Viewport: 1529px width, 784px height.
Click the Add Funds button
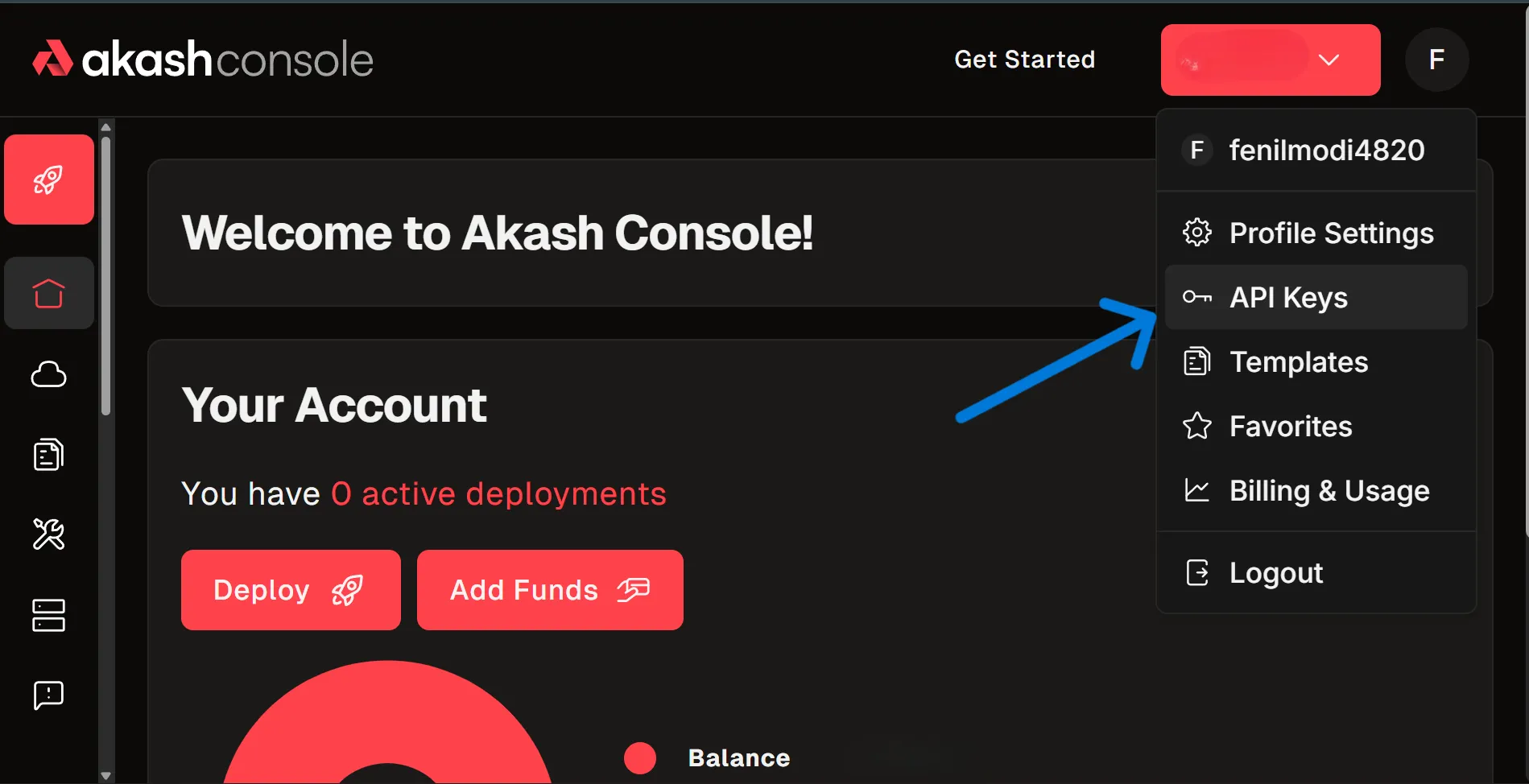point(549,589)
